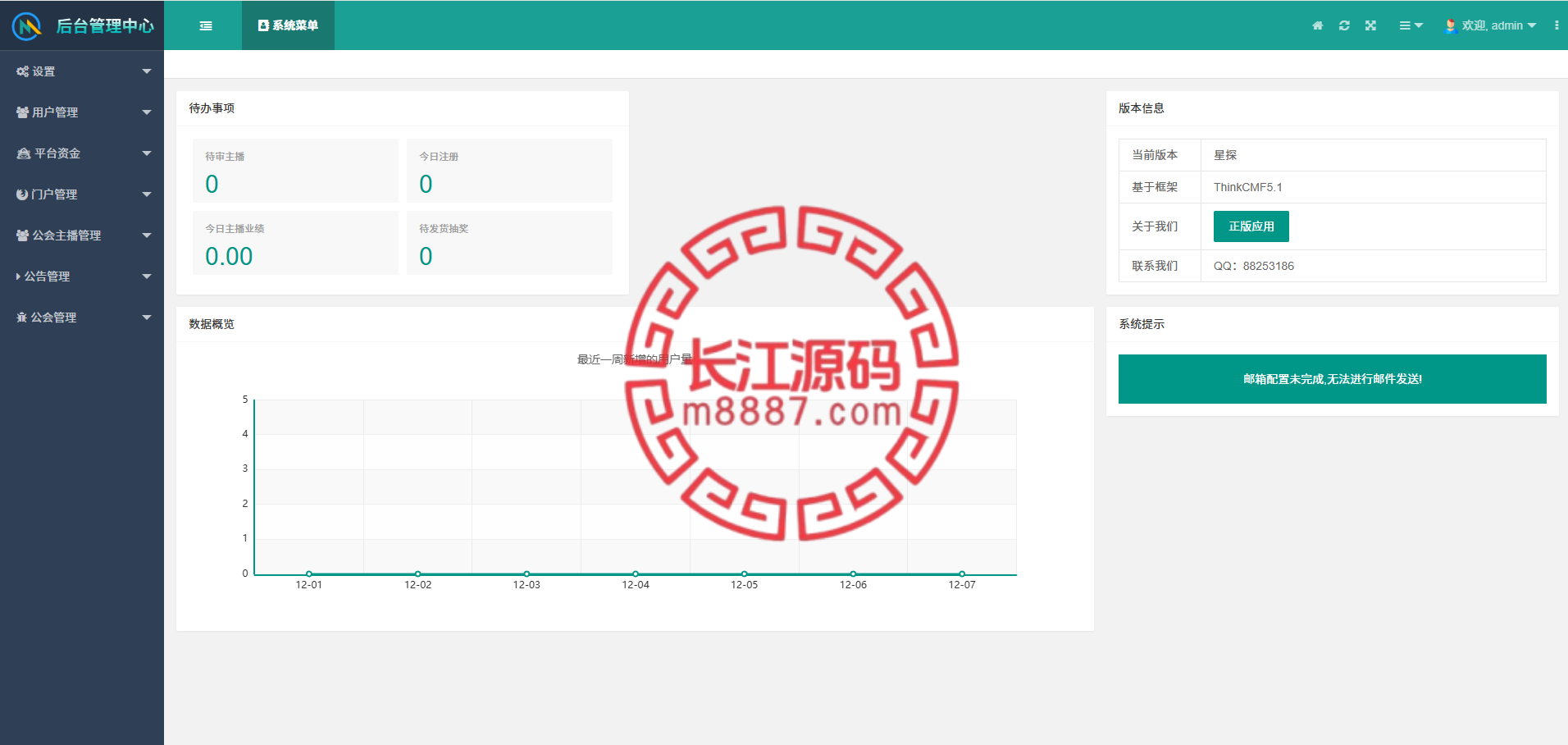Viewport: 1568px width, 745px height.
Task: Click the QQ: 88253186 contact text
Action: pos(1254,266)
